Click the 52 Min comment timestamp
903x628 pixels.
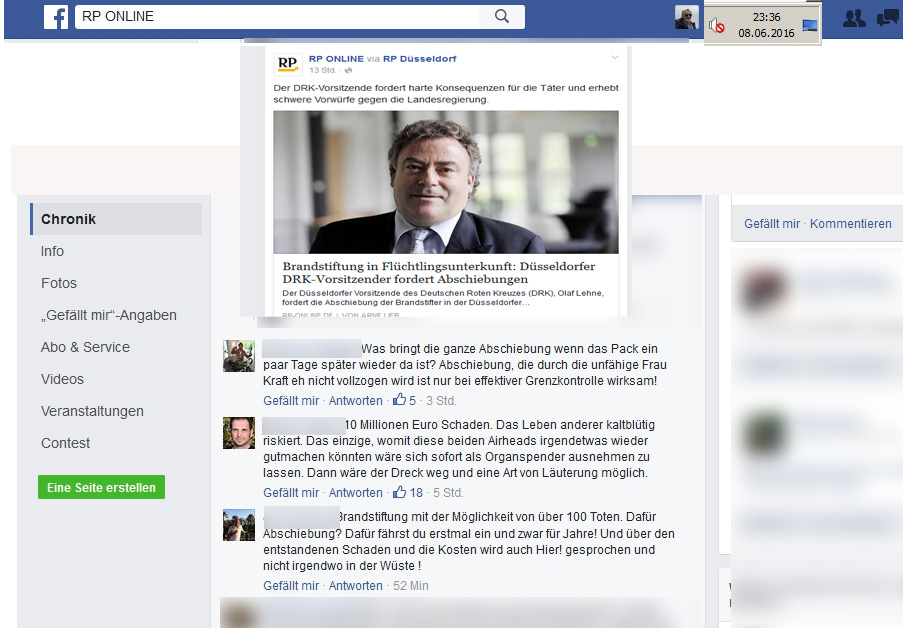pos(411,585)
